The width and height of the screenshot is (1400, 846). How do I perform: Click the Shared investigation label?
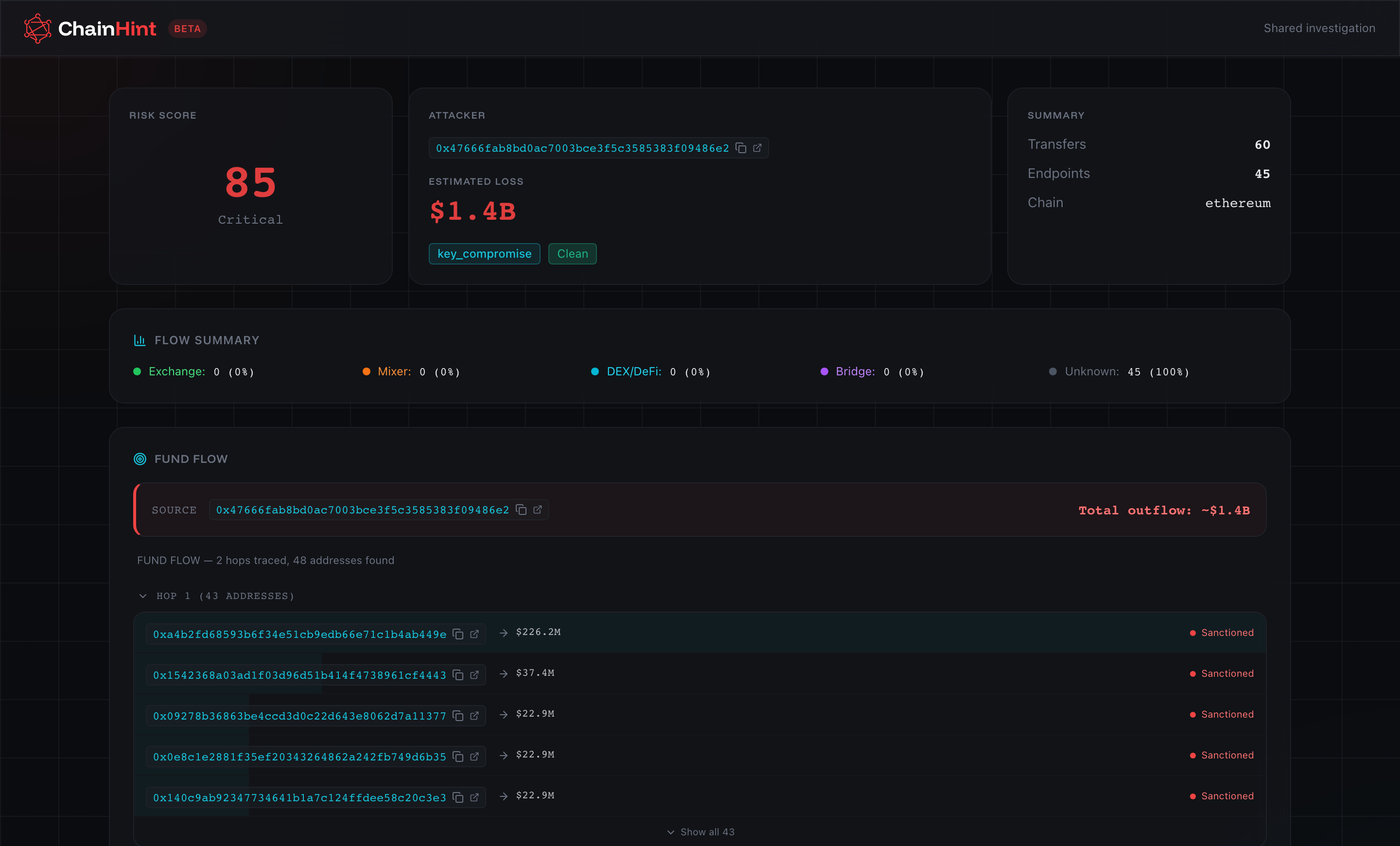point(1319,28)
